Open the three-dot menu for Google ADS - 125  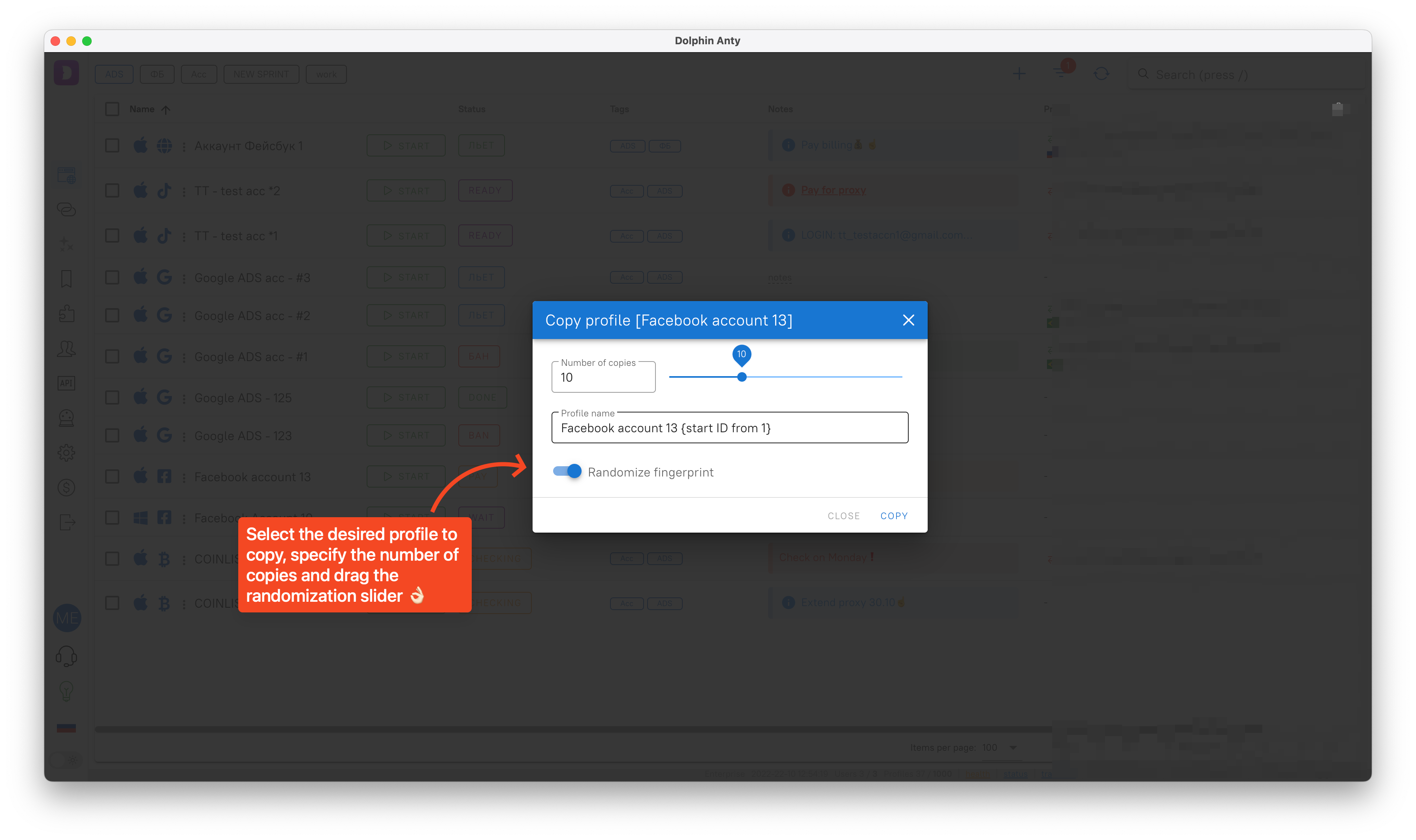(x=184, y=399)
